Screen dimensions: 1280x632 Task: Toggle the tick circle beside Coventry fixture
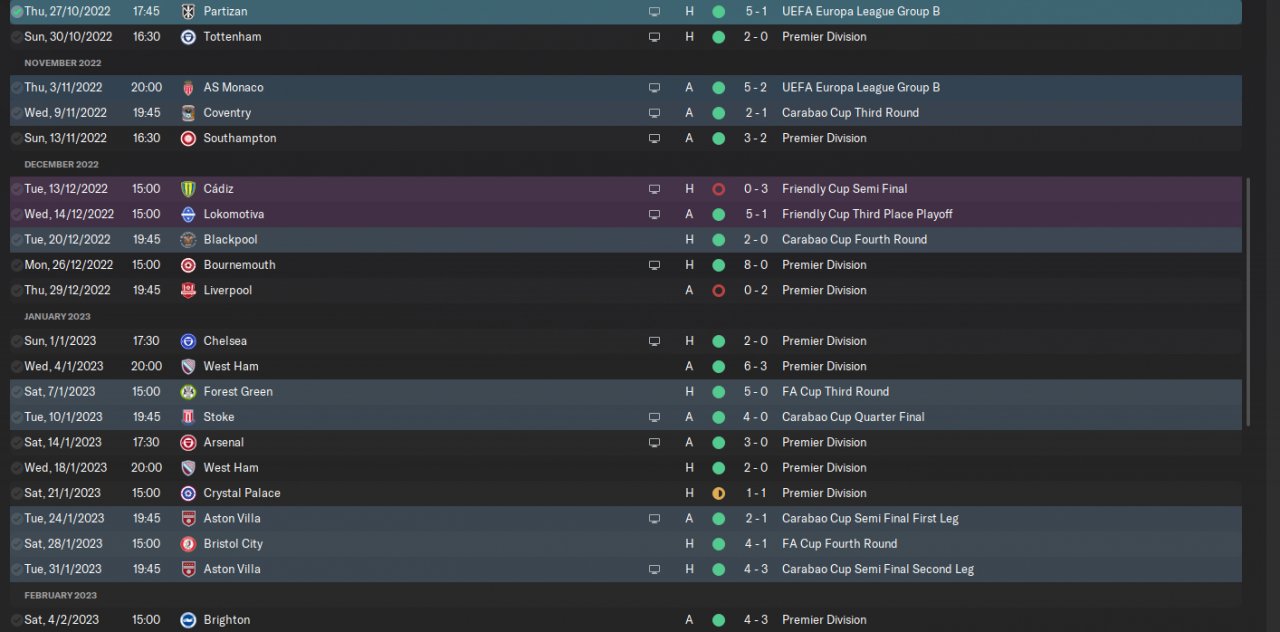coord(16,113)
